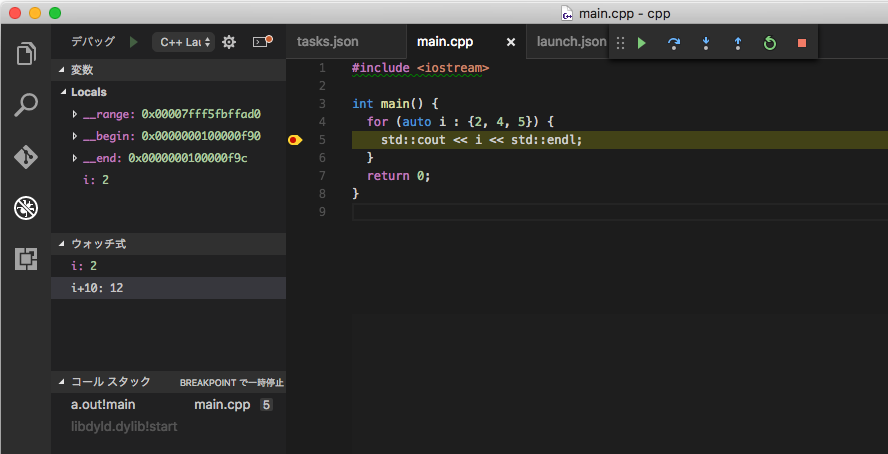The width and height of the screenshot is (888, 454).
Task: Toggle the breakpoint on line 5
Action: point(294,140)
